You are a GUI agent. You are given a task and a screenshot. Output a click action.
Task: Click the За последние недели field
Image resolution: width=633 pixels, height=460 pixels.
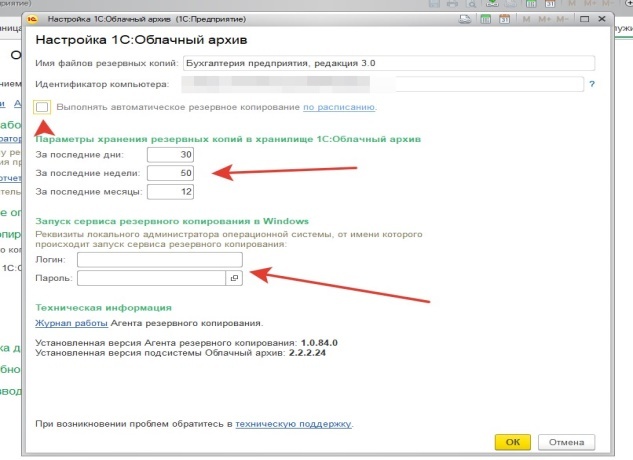[x=170, y=173]
